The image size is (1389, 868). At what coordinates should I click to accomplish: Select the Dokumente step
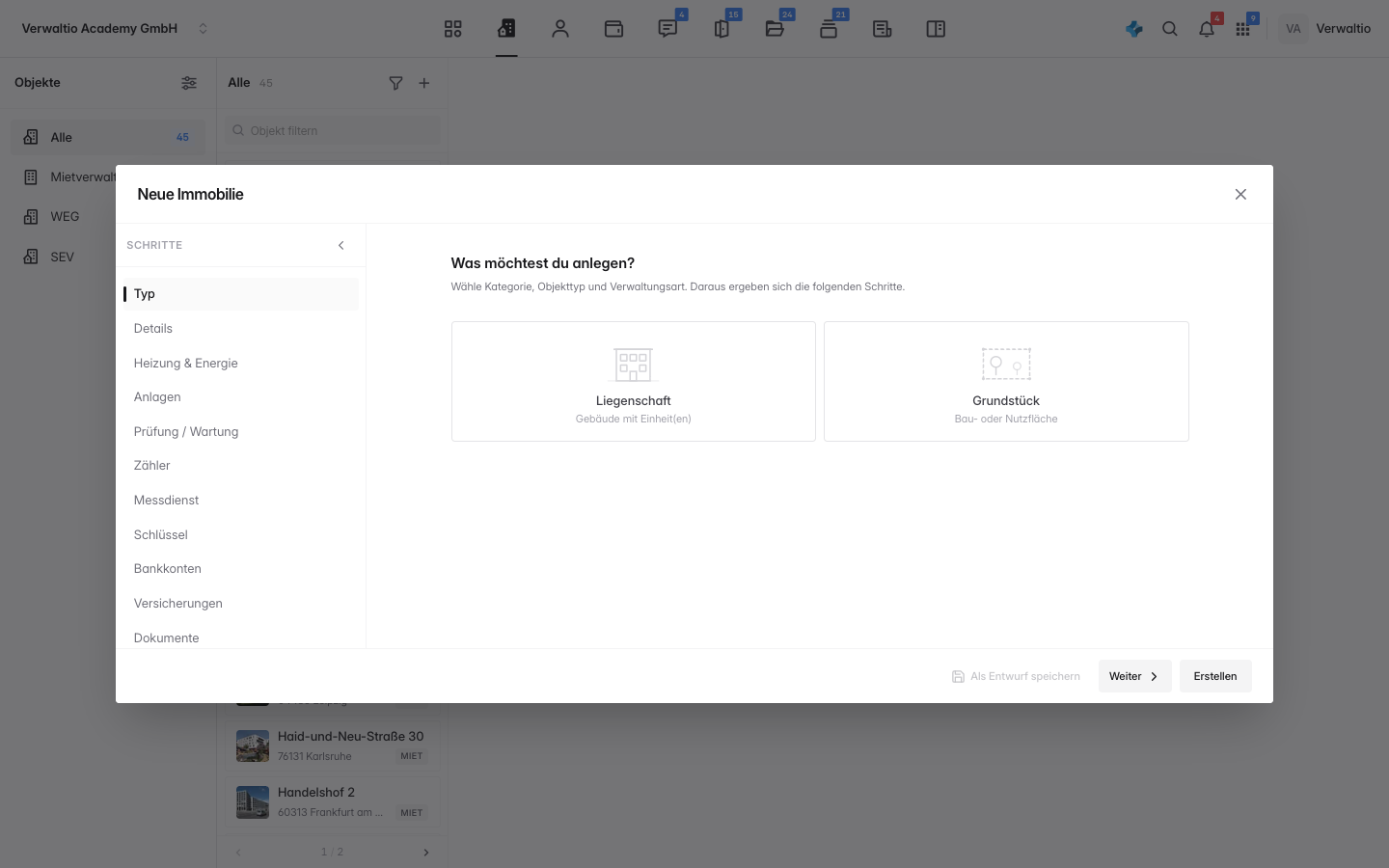point(240,637)
